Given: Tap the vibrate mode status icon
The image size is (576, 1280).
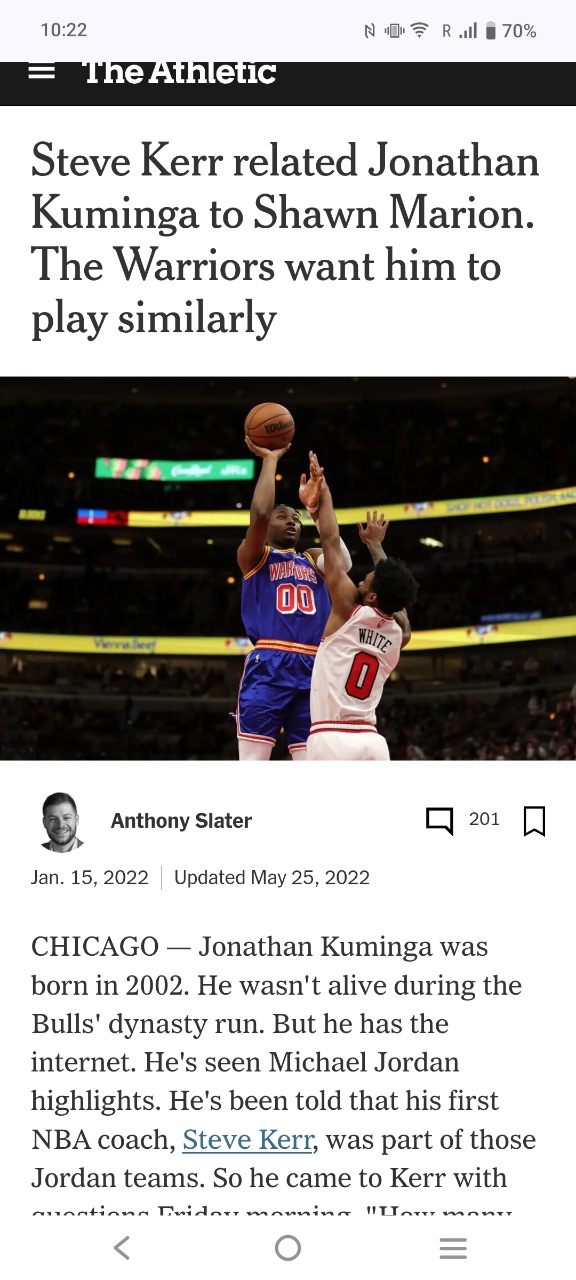Looking at the screenshot, I should pos(393,31).
